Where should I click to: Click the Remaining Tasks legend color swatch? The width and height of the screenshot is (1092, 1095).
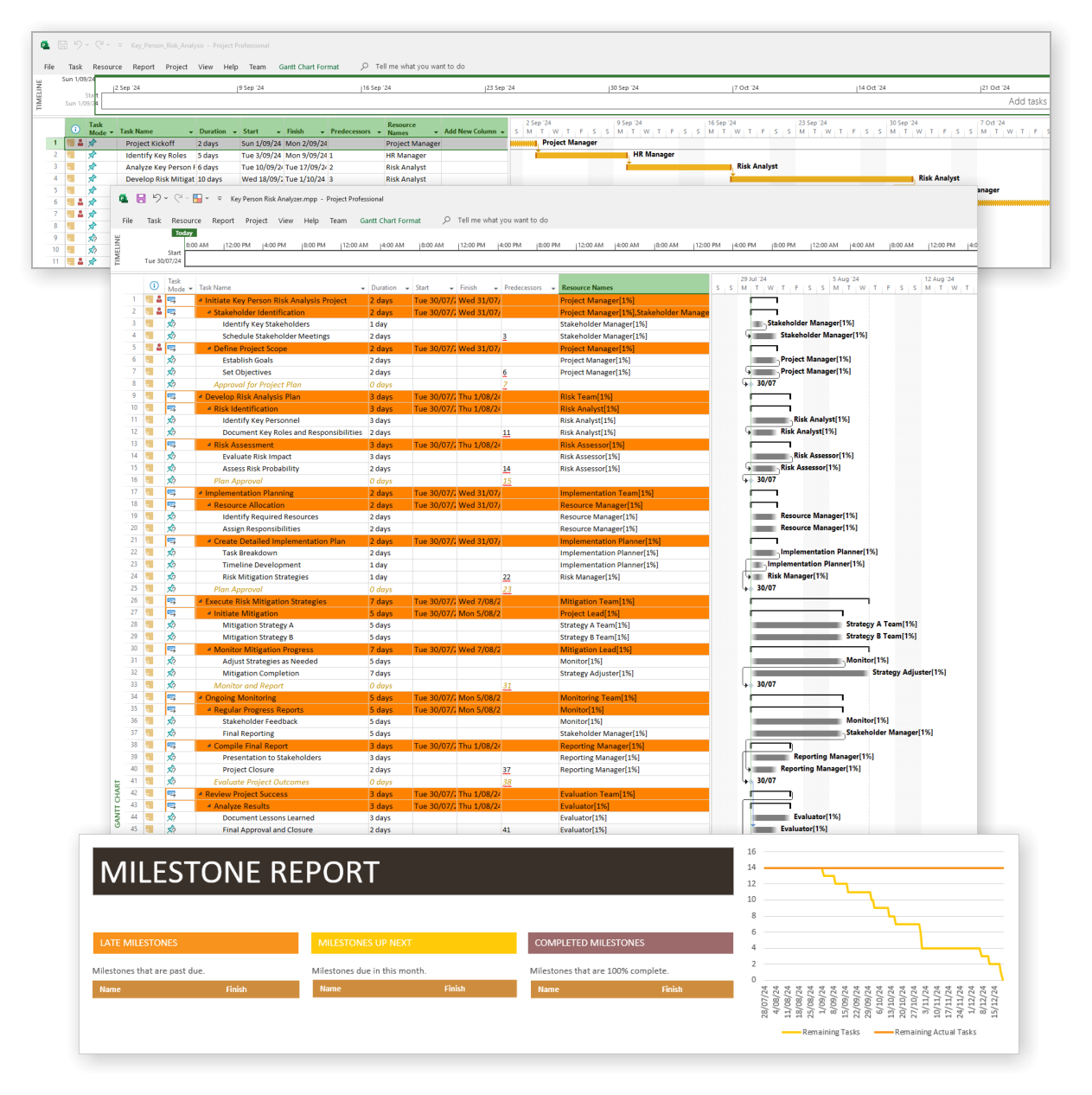(x=791, y=1032)
